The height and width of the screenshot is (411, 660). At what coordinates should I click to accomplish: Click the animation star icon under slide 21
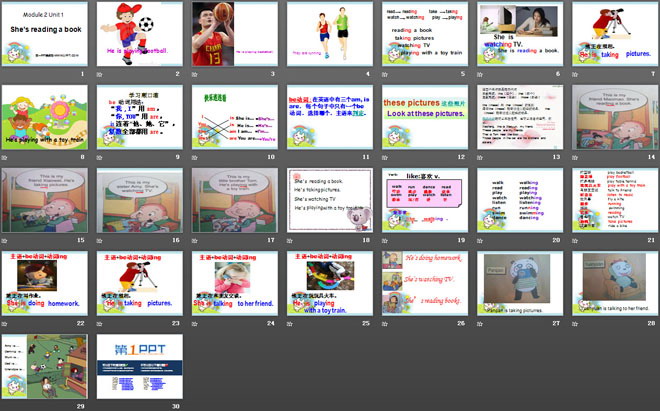[575, 241]
